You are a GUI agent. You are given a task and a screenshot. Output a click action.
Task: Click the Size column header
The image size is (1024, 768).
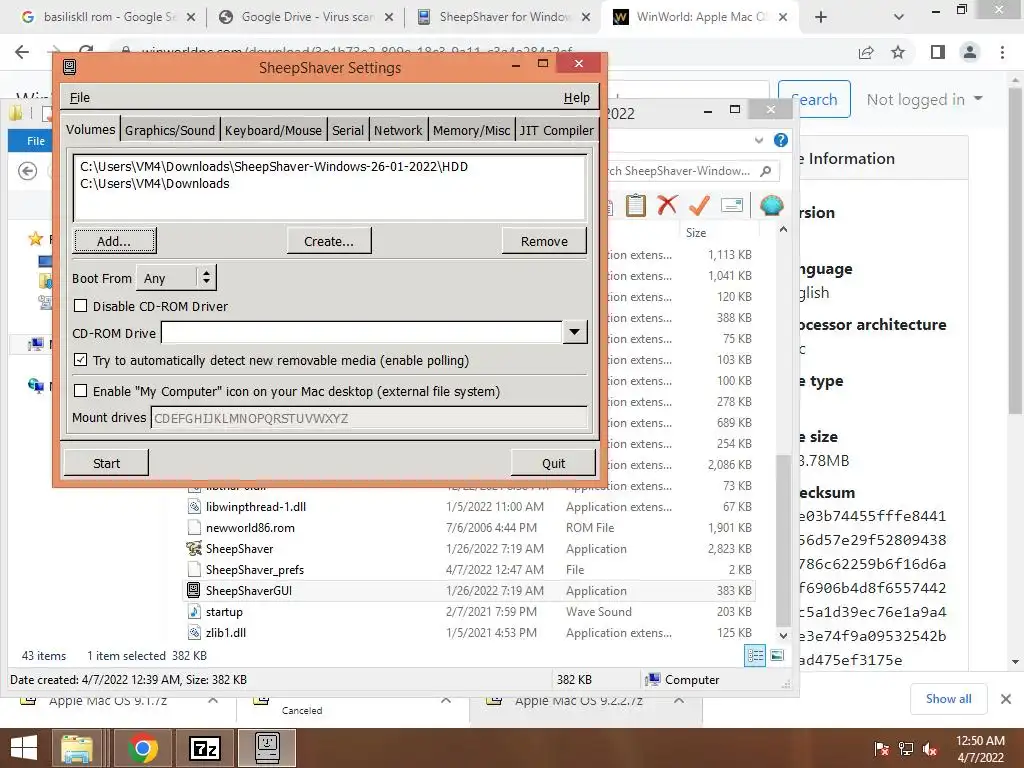click(696, 232)
